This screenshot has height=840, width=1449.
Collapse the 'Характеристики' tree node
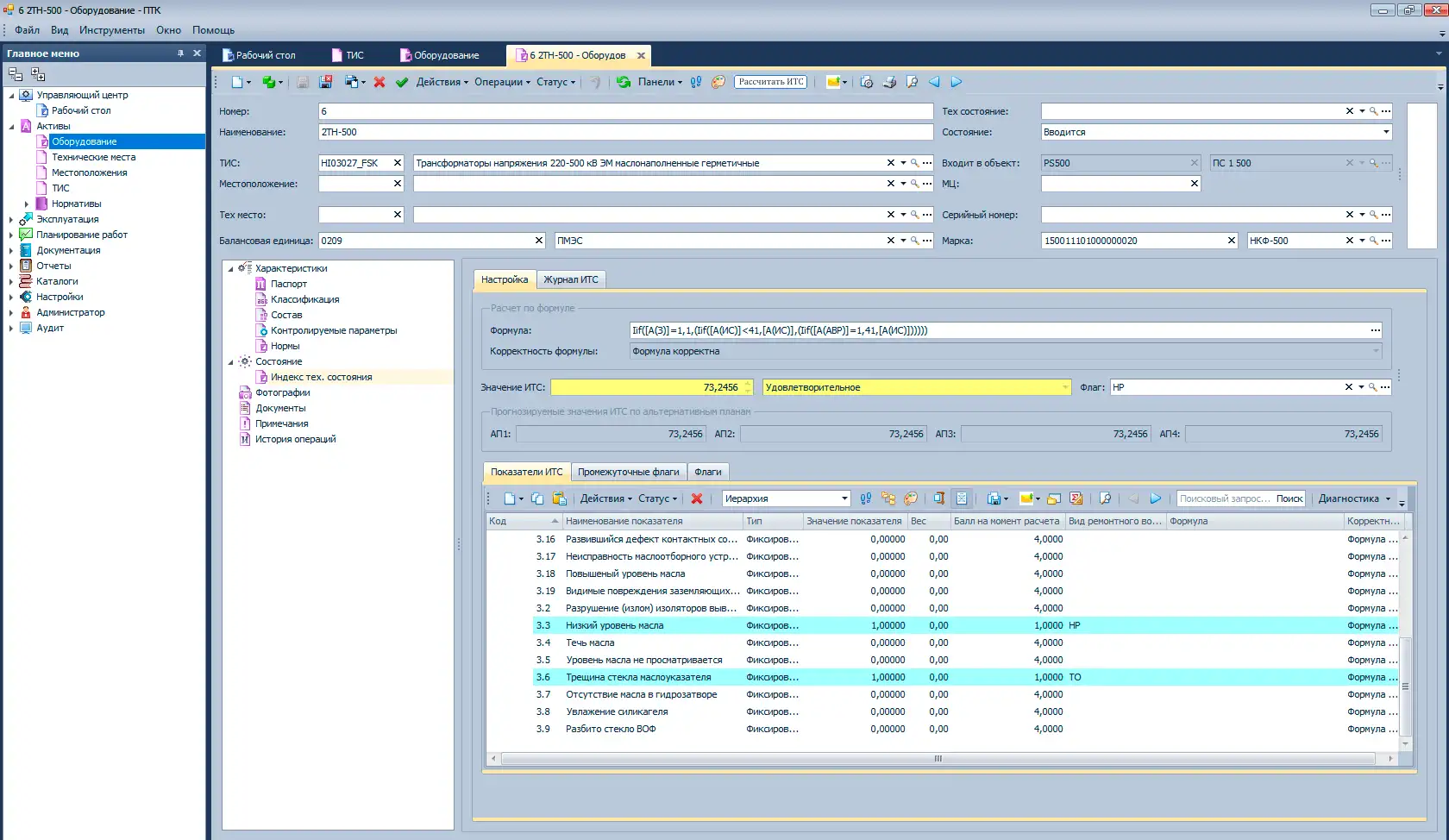coord(231,269)
